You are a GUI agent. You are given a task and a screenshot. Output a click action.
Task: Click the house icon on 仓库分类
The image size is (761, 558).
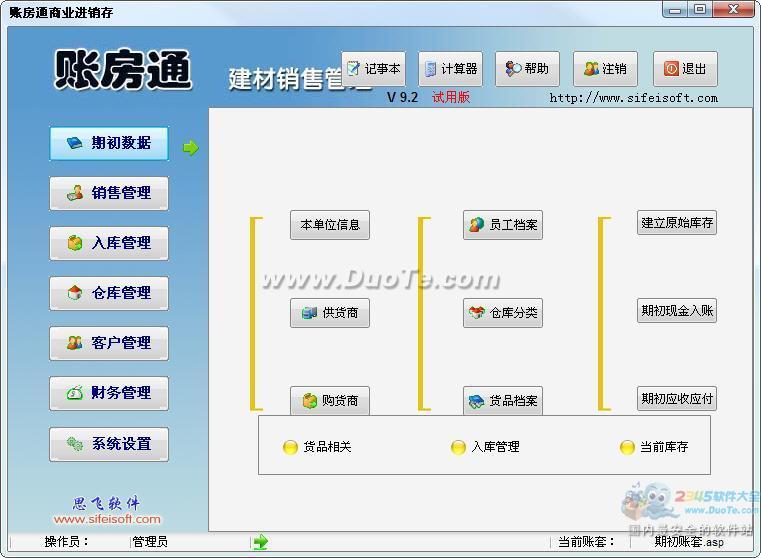[477, 312]
